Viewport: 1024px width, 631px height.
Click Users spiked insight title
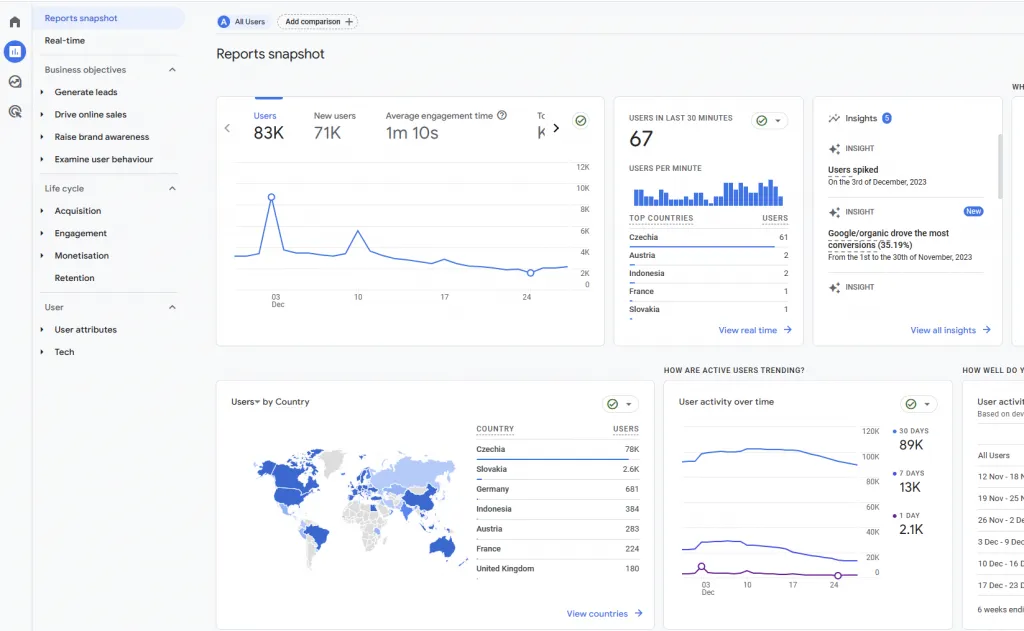click(853, 169)
